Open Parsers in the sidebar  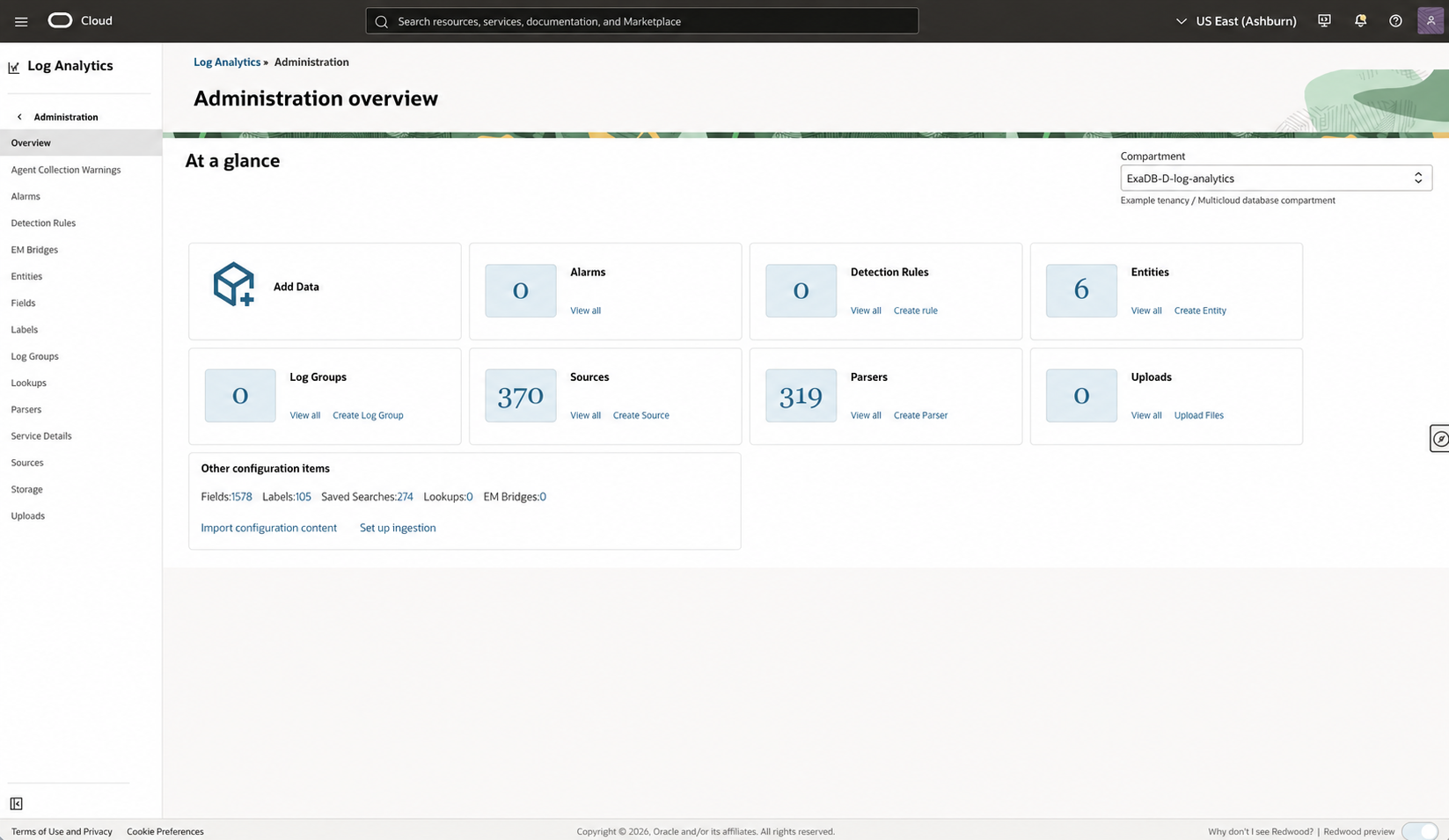(x=26, y=409)
